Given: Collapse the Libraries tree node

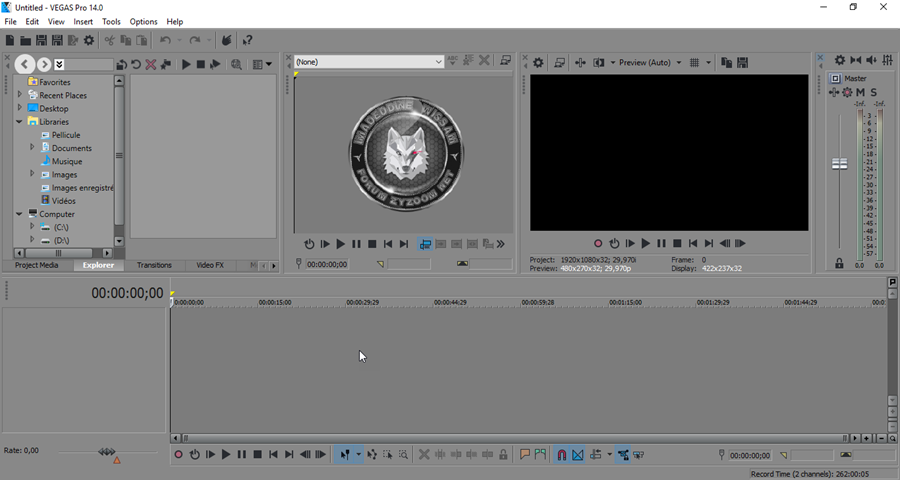Looking at the screenshot, I should (20, 121).
